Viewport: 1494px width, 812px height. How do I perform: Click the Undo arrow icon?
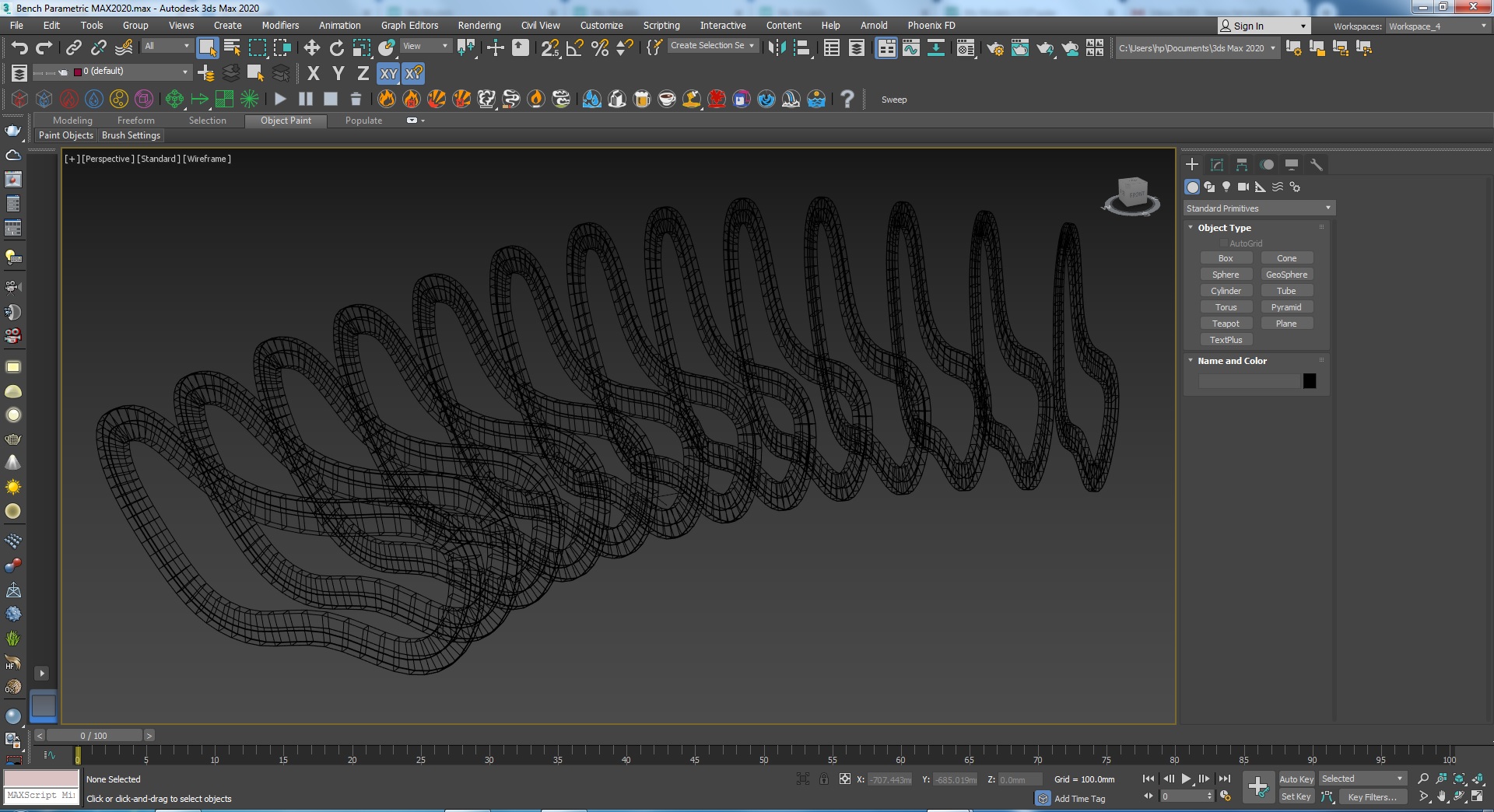(19, 48)
